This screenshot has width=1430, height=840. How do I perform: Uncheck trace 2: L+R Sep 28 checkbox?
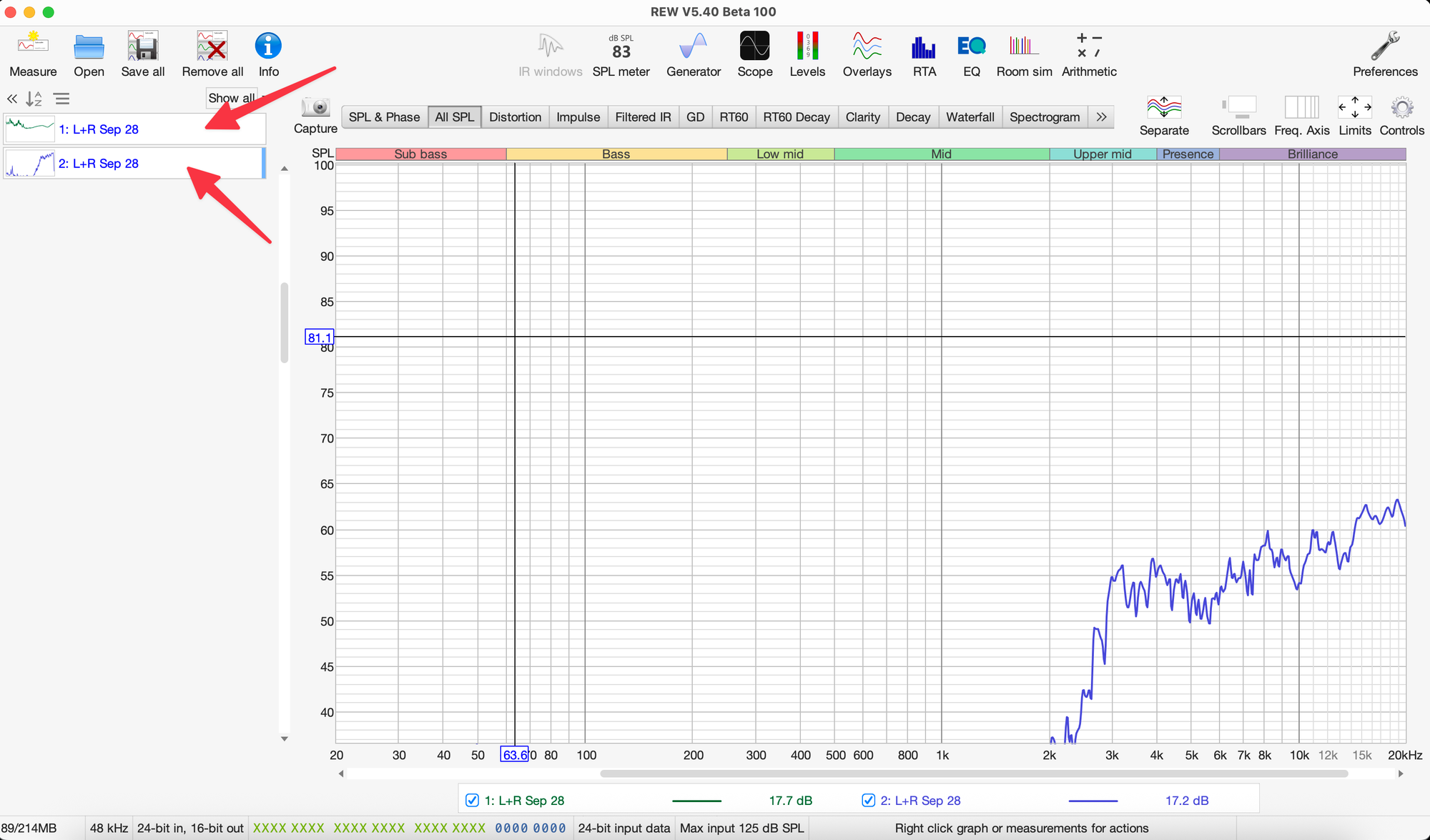[868, 800]
